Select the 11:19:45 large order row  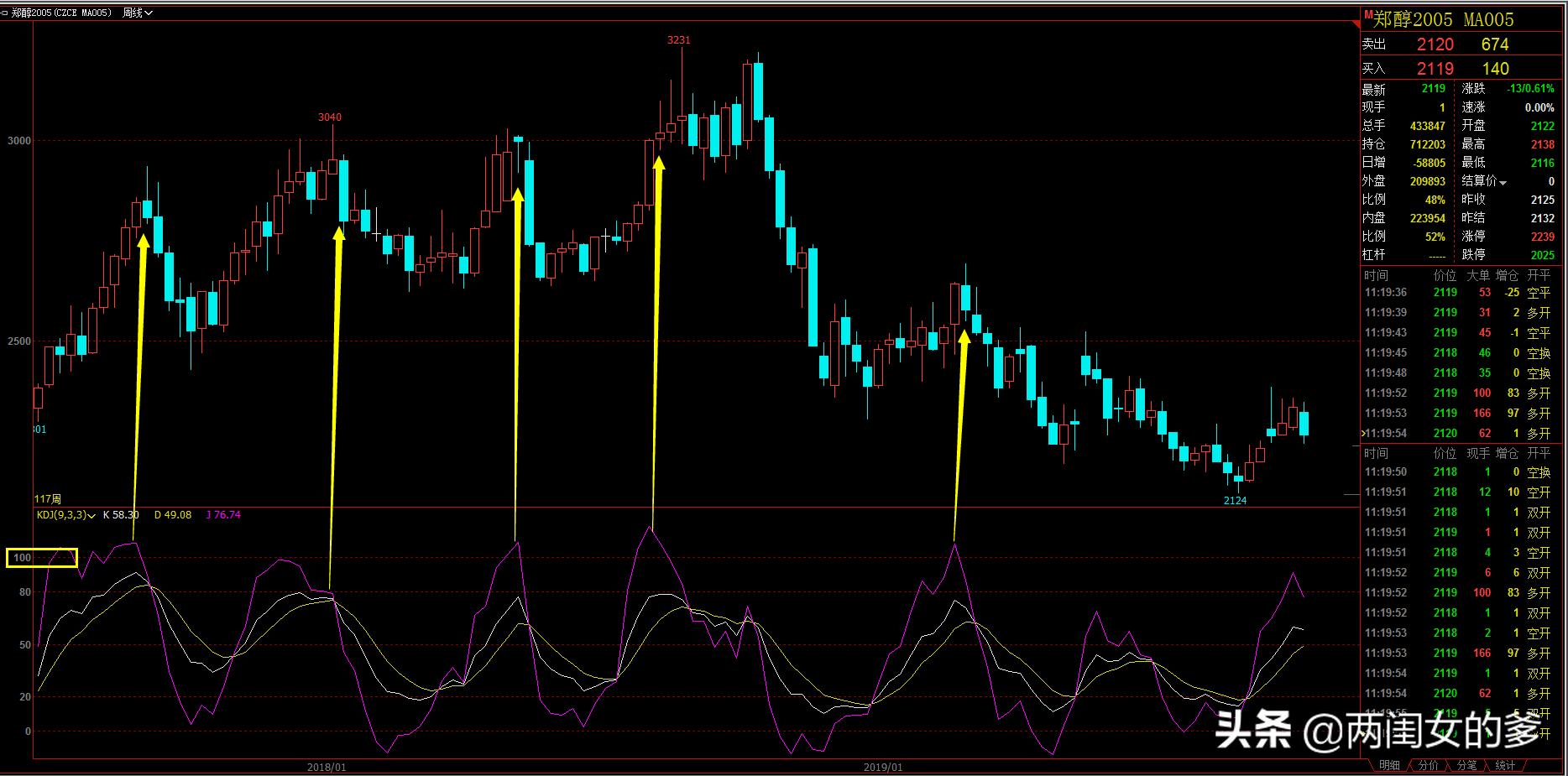(1459, 353)
